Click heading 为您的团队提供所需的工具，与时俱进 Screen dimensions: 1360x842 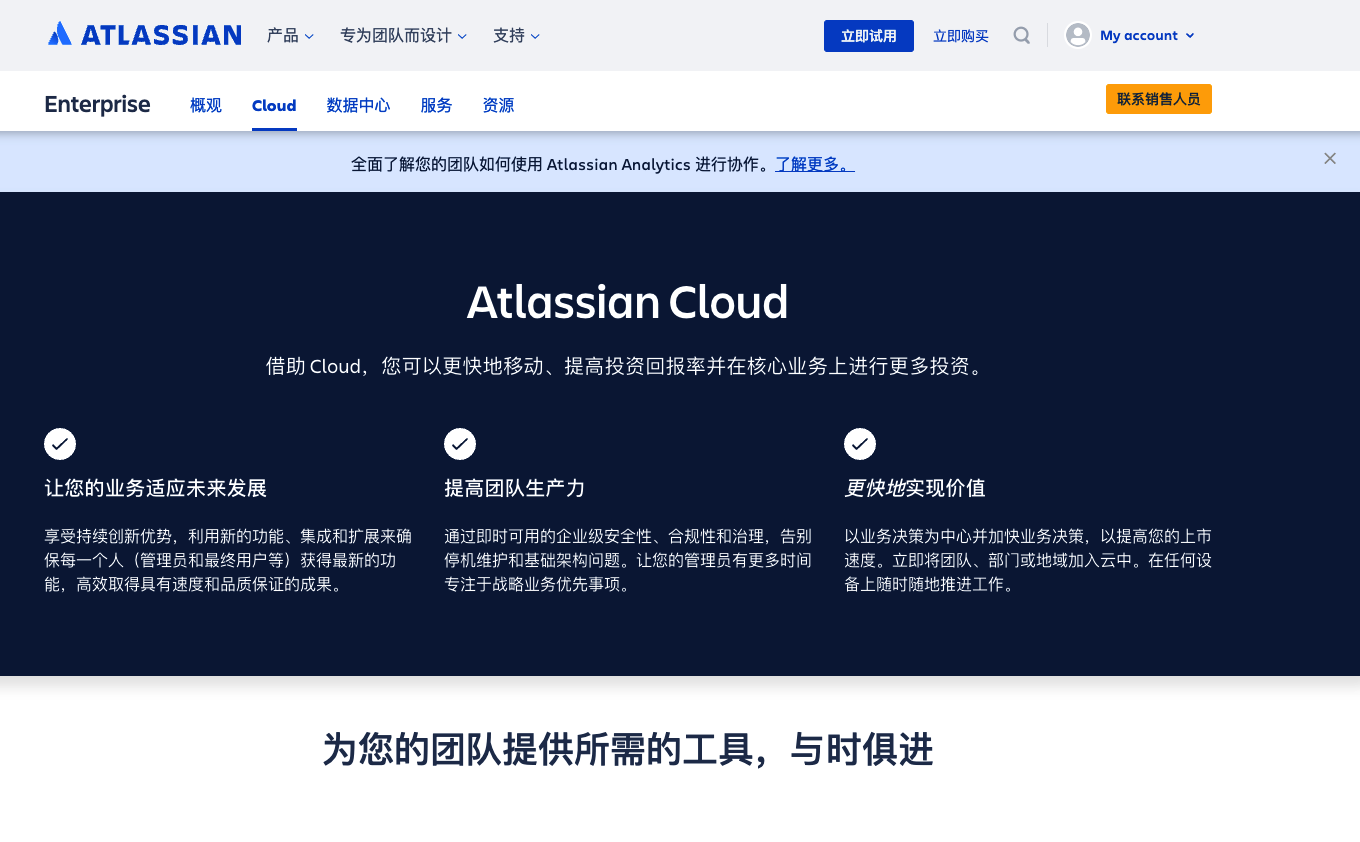tap(628, 749)
